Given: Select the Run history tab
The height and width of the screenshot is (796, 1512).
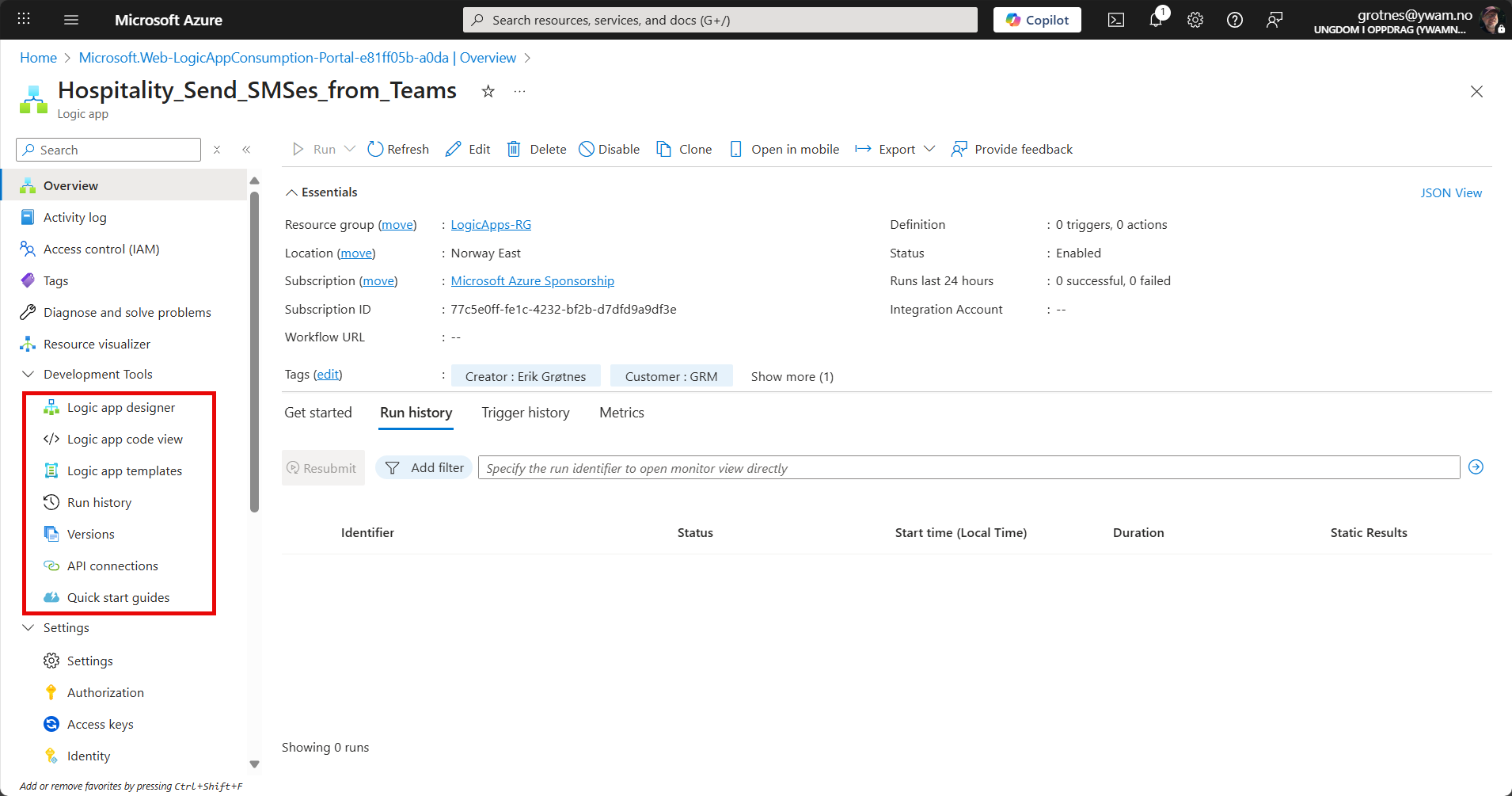Looking at the screenshot, I should pyautogui.click(x=416, y=413).
